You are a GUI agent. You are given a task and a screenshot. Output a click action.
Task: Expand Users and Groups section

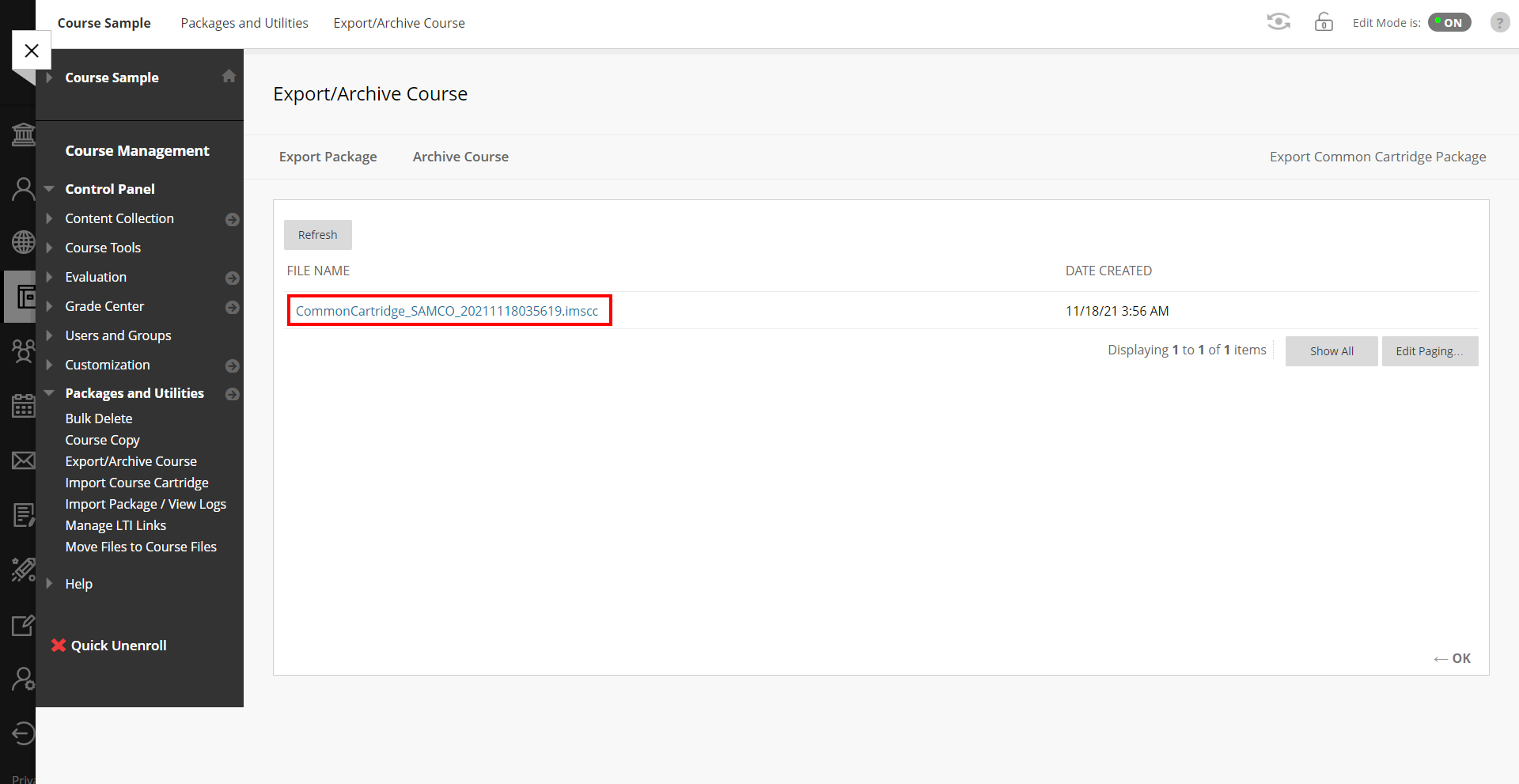click(x=49, y=335)
